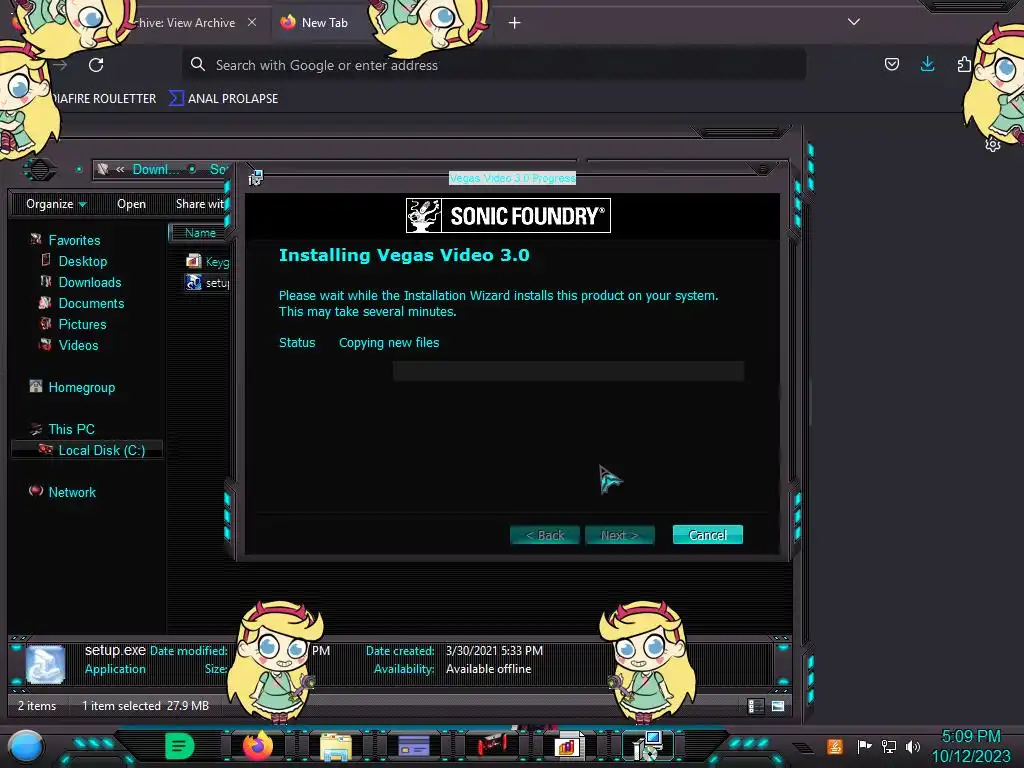The width and height of the screenshot is (1024, 768).
Task: Show hidden tray icons
Action: click(804, 747)
